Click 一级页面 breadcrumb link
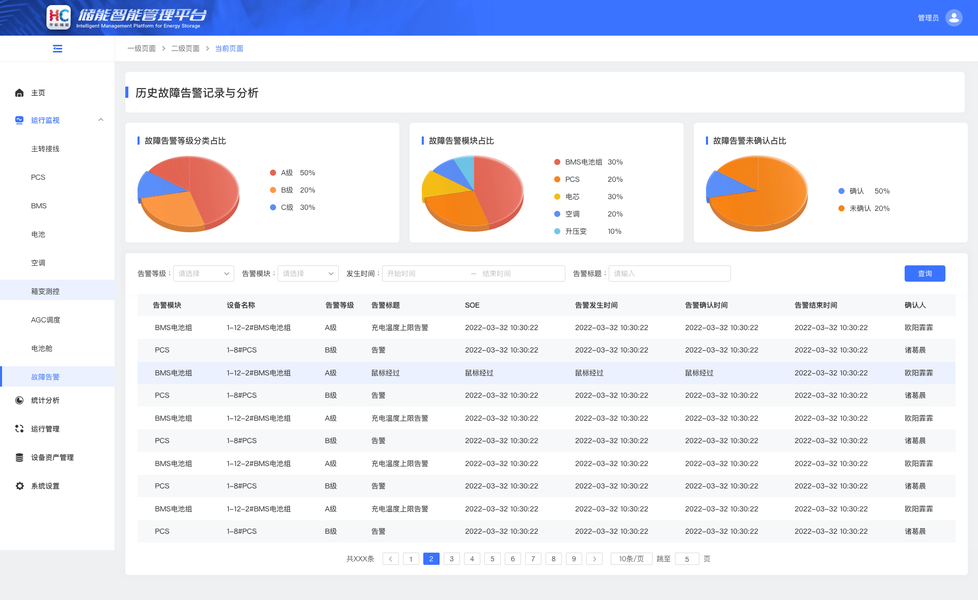 142,49
